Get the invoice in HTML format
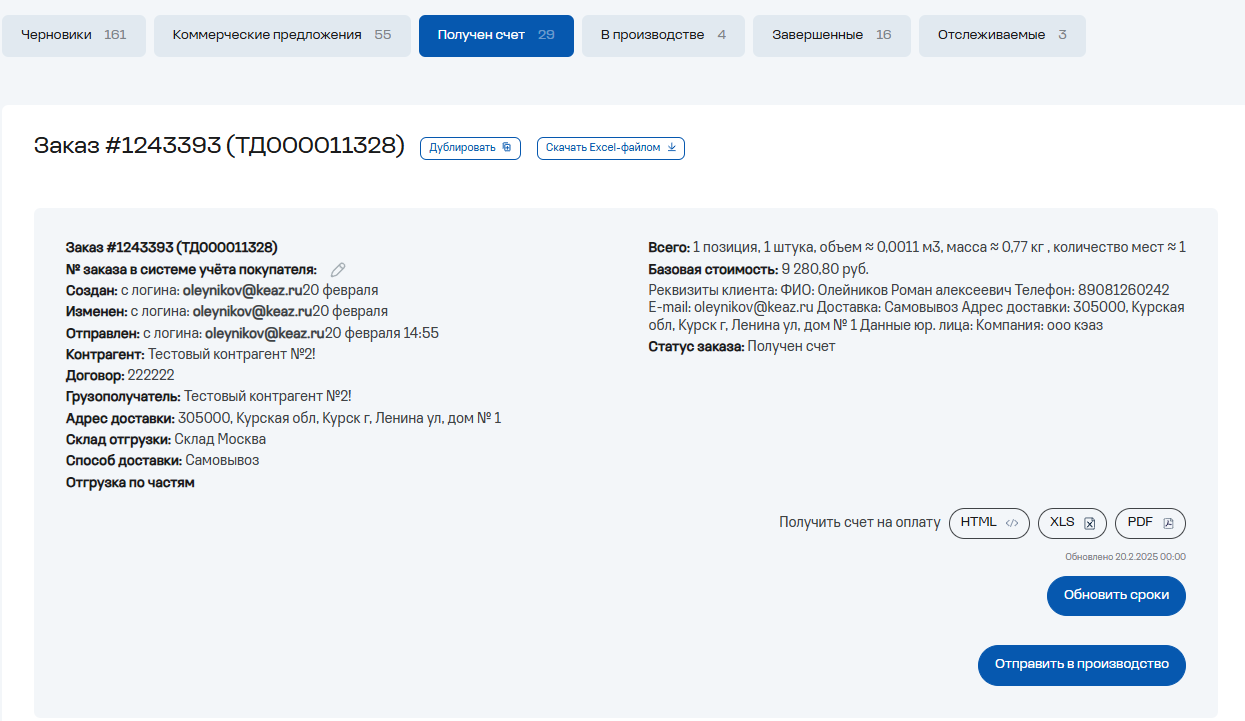Image resolution: width=1245 pixels, height=721 pixels. [x=988, y=523]
